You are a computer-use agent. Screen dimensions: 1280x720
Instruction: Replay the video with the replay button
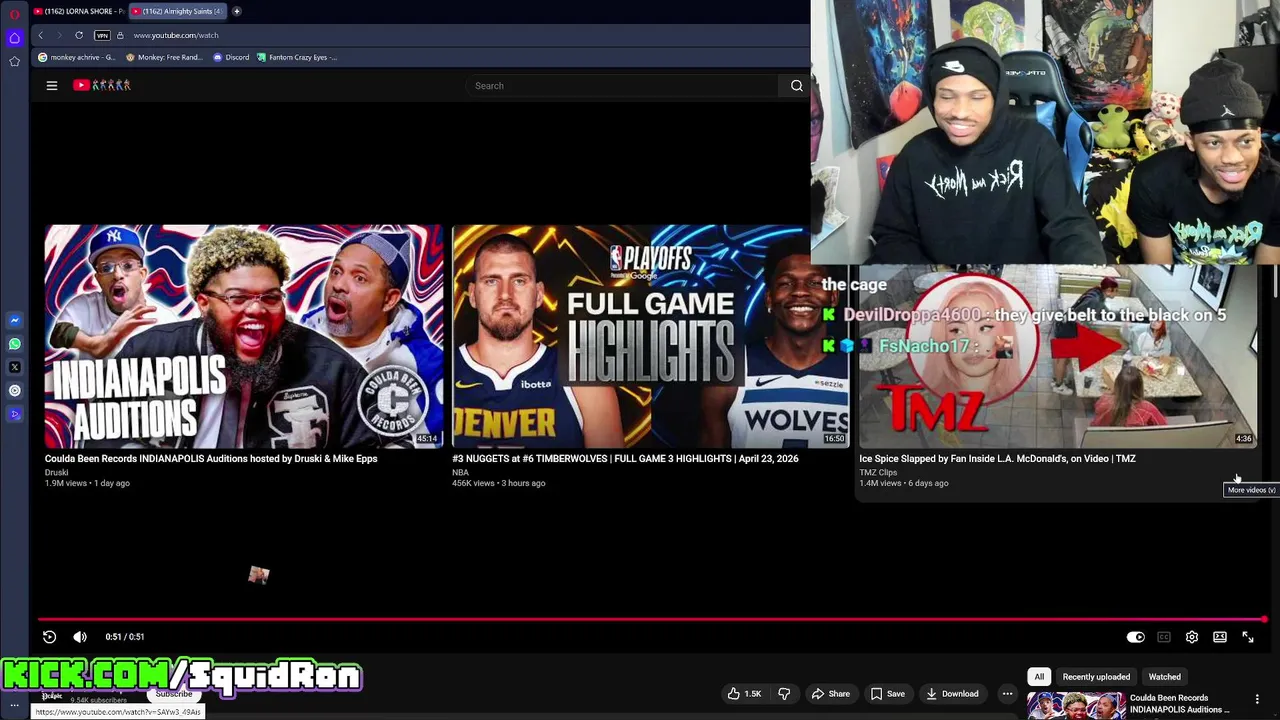point(49,637)
